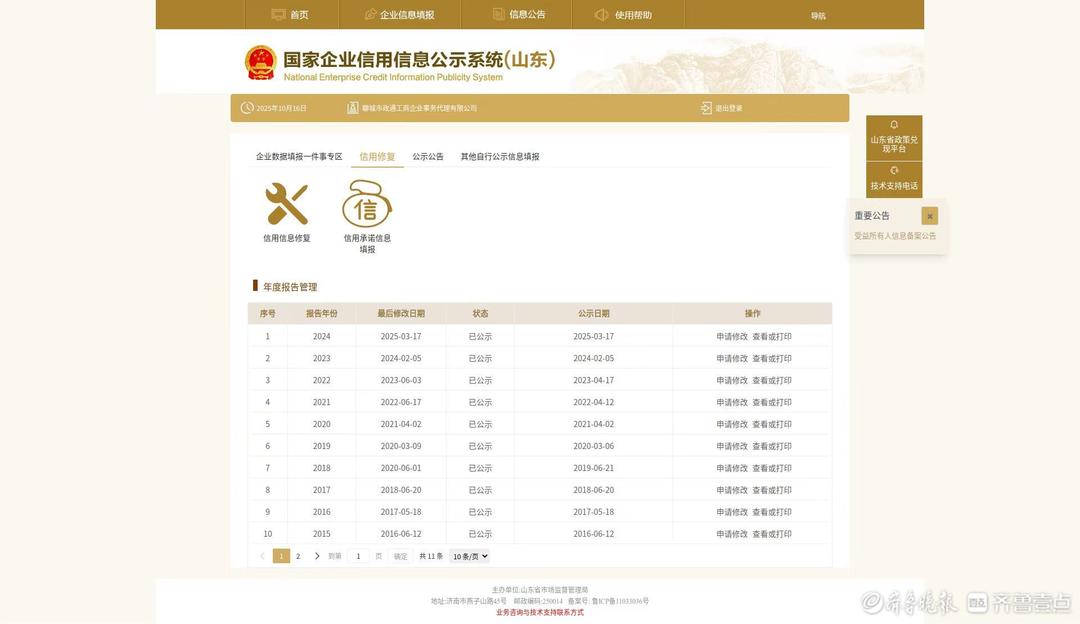1080x624 pixels.
Task: Select the 信用修复 tab
Action: [377, 156]
